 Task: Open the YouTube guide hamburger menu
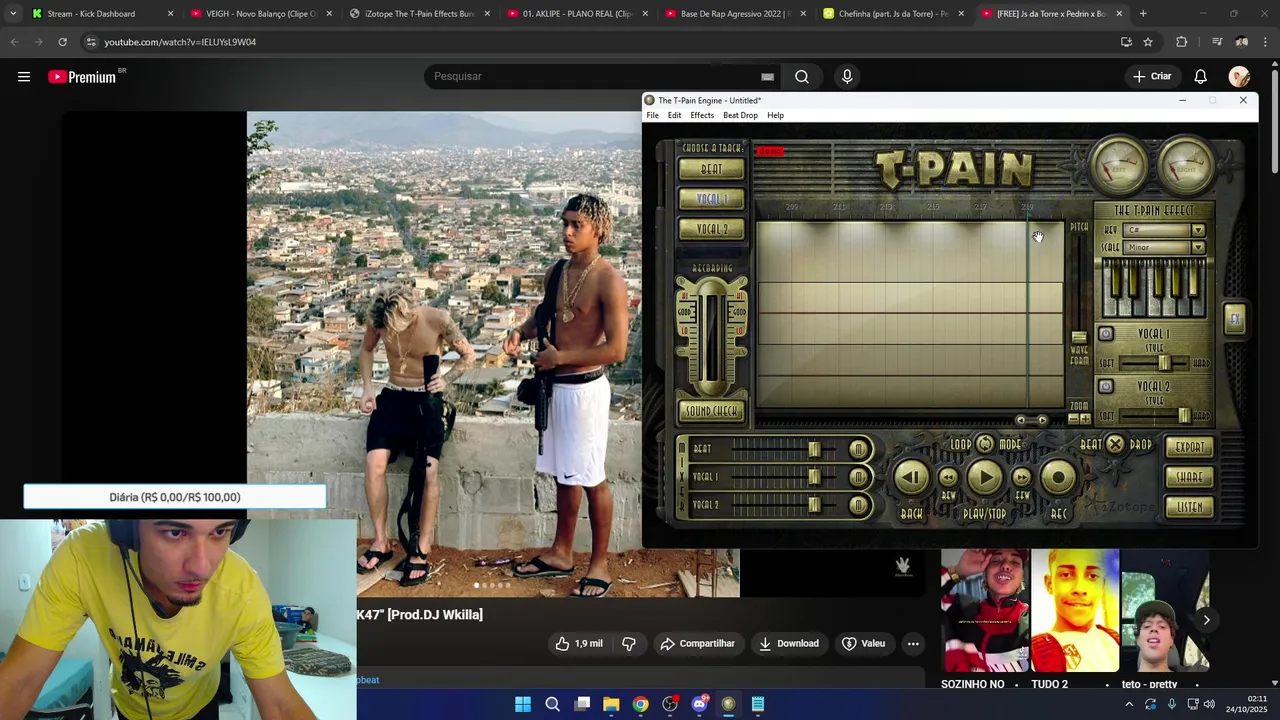(24, 77)
